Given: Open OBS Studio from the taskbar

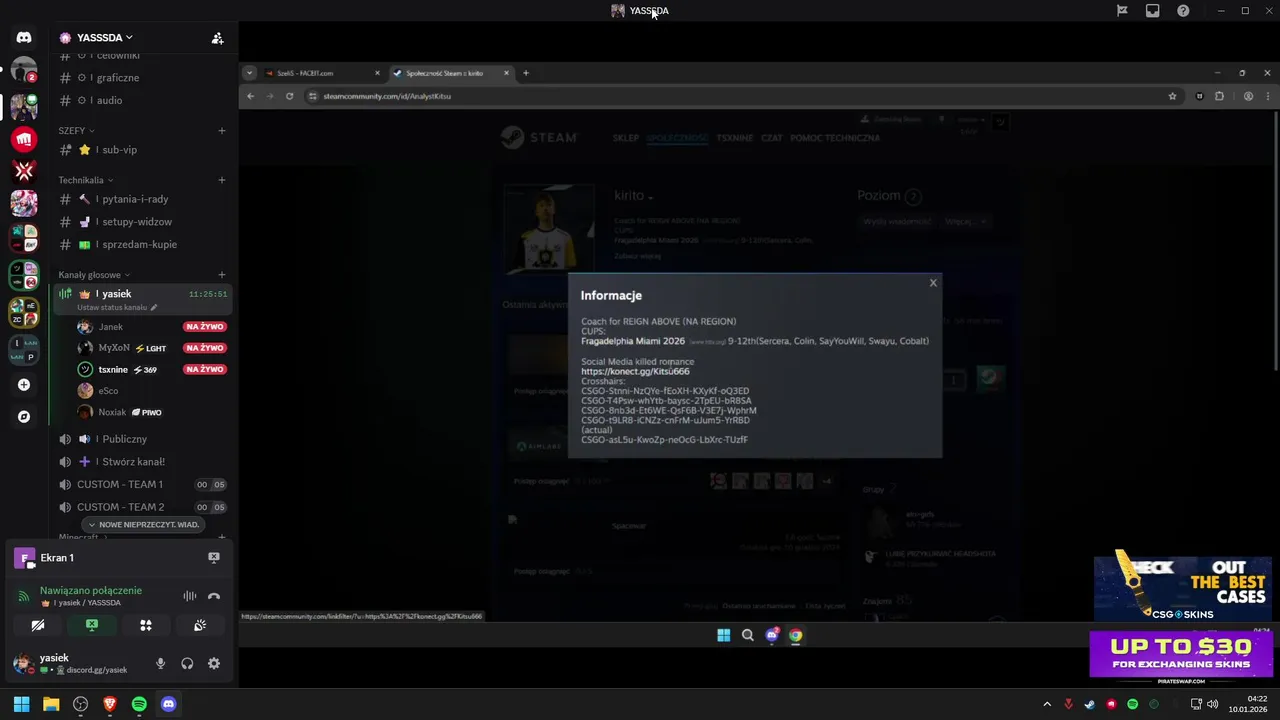Looking at the screenshot, I should tap(81, 704).
